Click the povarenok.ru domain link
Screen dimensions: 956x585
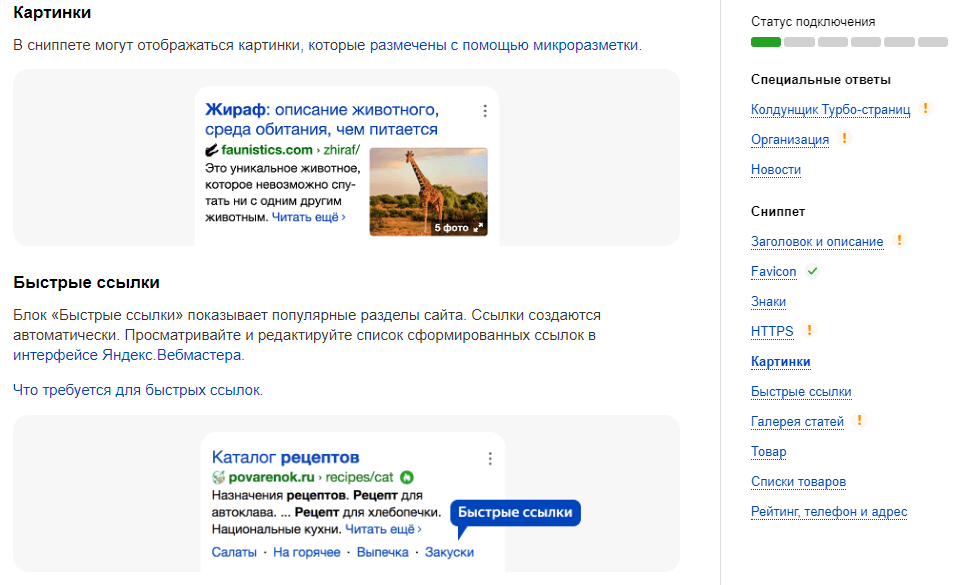[x=271, y=477]
